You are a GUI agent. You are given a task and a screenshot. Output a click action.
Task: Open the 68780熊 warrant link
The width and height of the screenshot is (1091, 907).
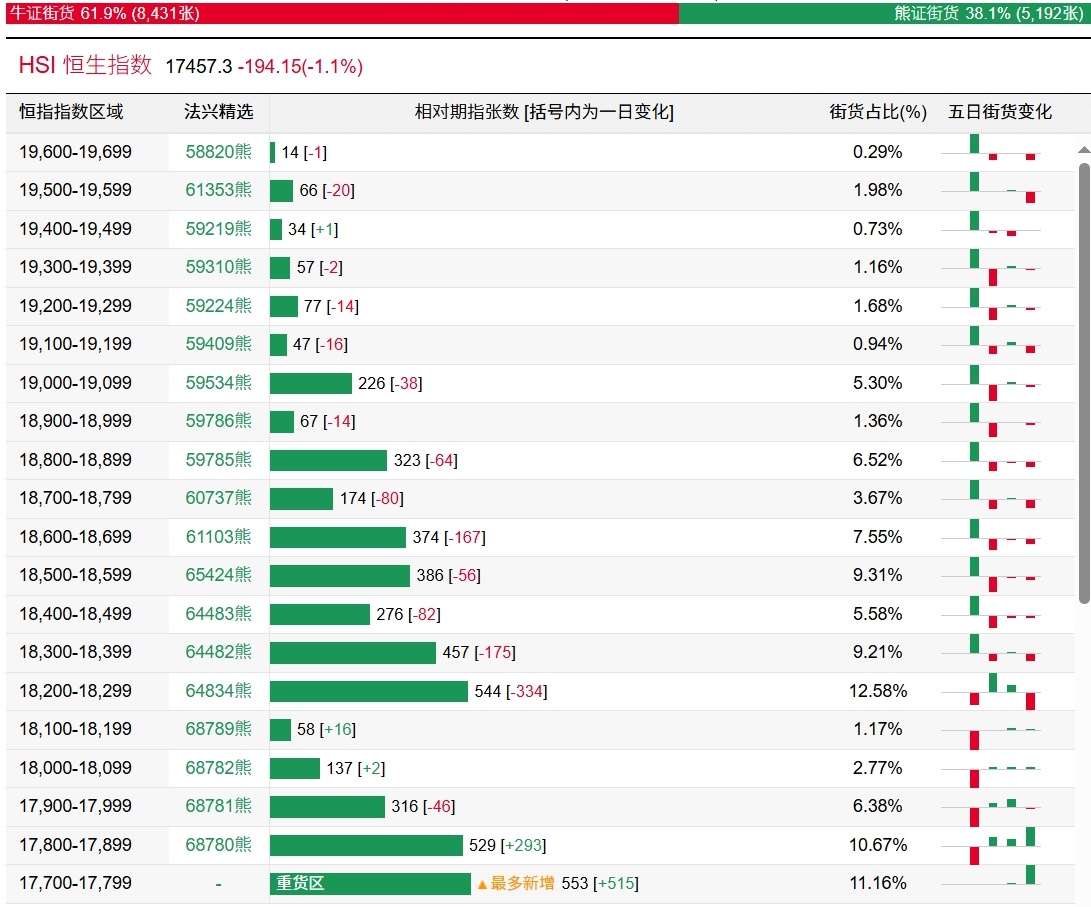[x=218, y=845]
